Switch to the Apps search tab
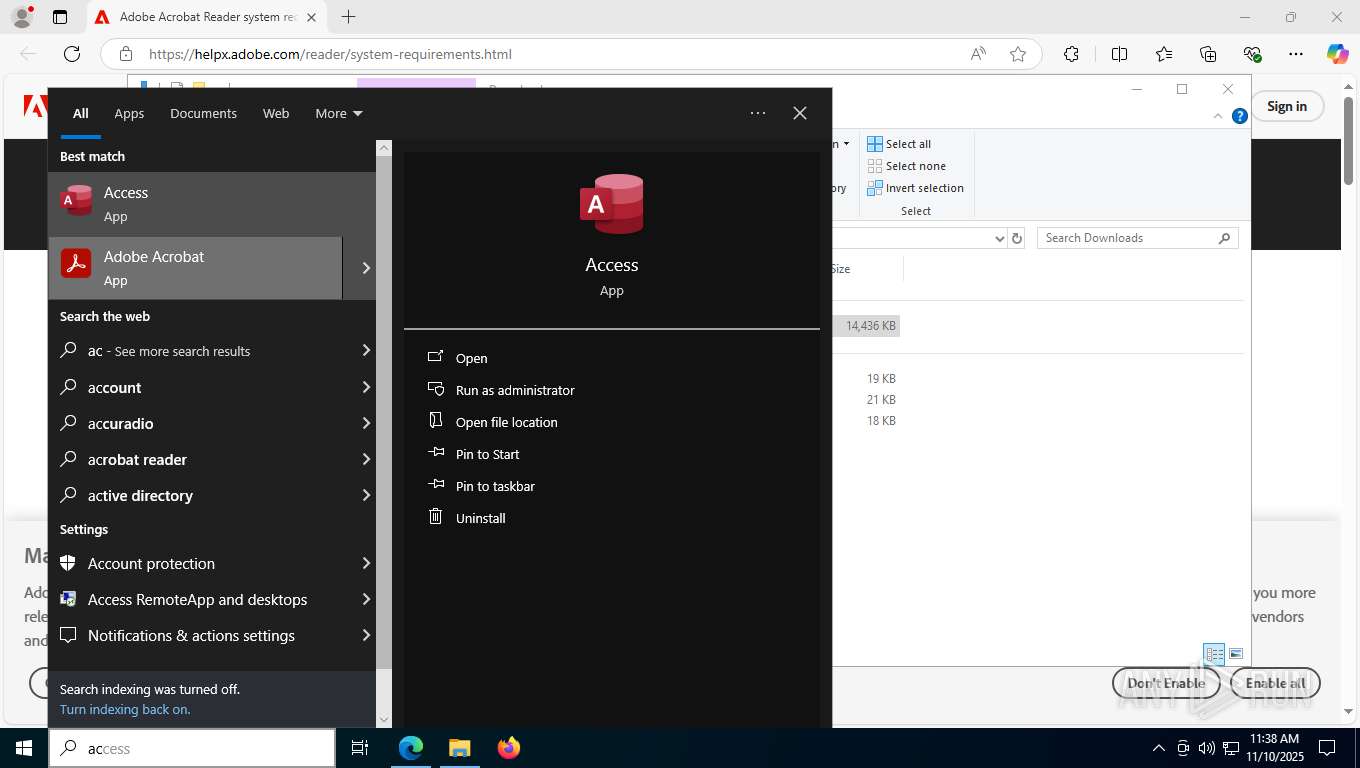 click(129, 113)
